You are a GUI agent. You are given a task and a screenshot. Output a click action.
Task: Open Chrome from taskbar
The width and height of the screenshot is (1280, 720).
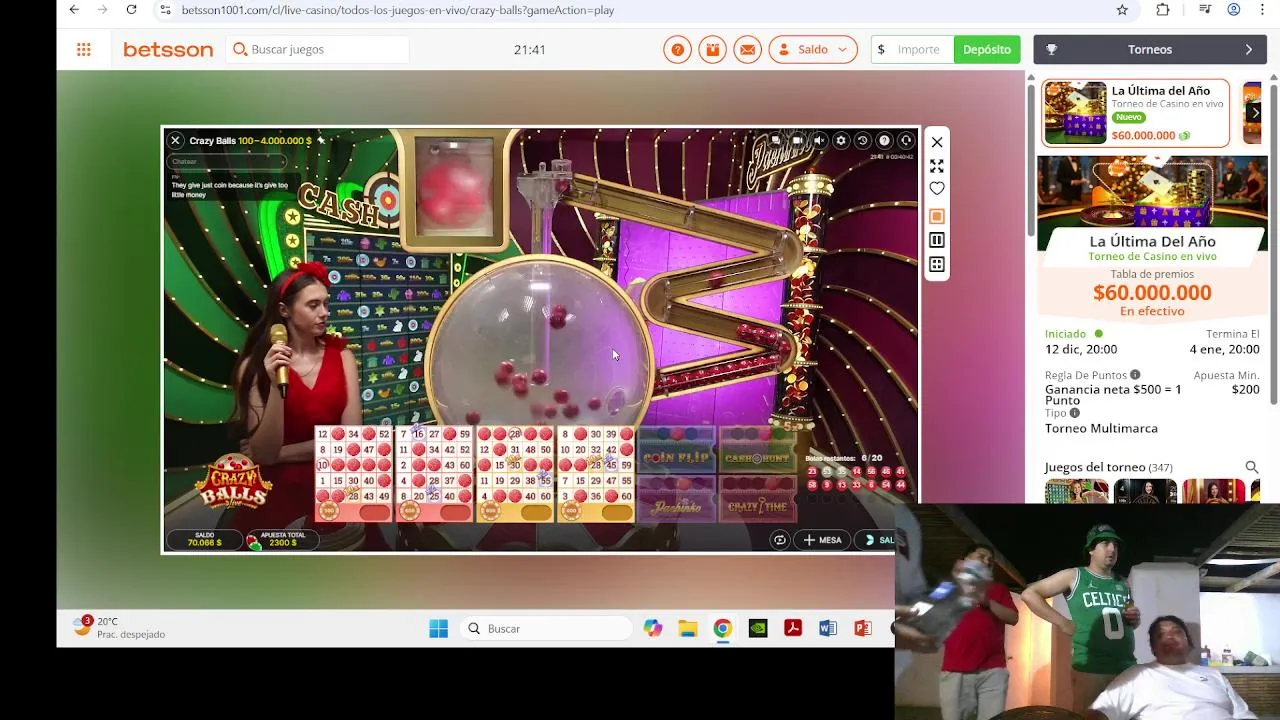pos(722,628)
